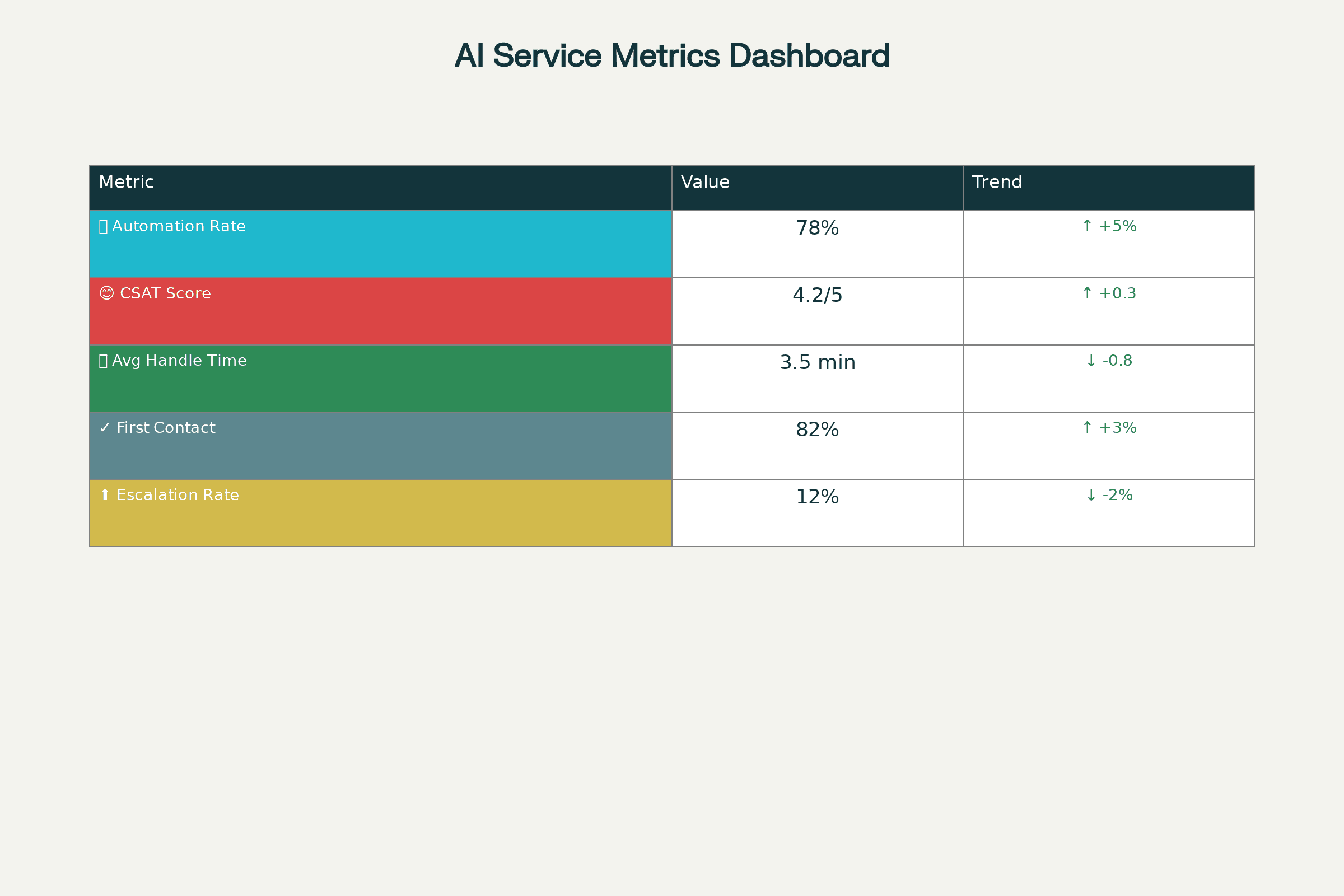This screenshot has width=1344, height=896.
Task: Click the 4.2/5 CSAT value
Action: click(818, 295)
